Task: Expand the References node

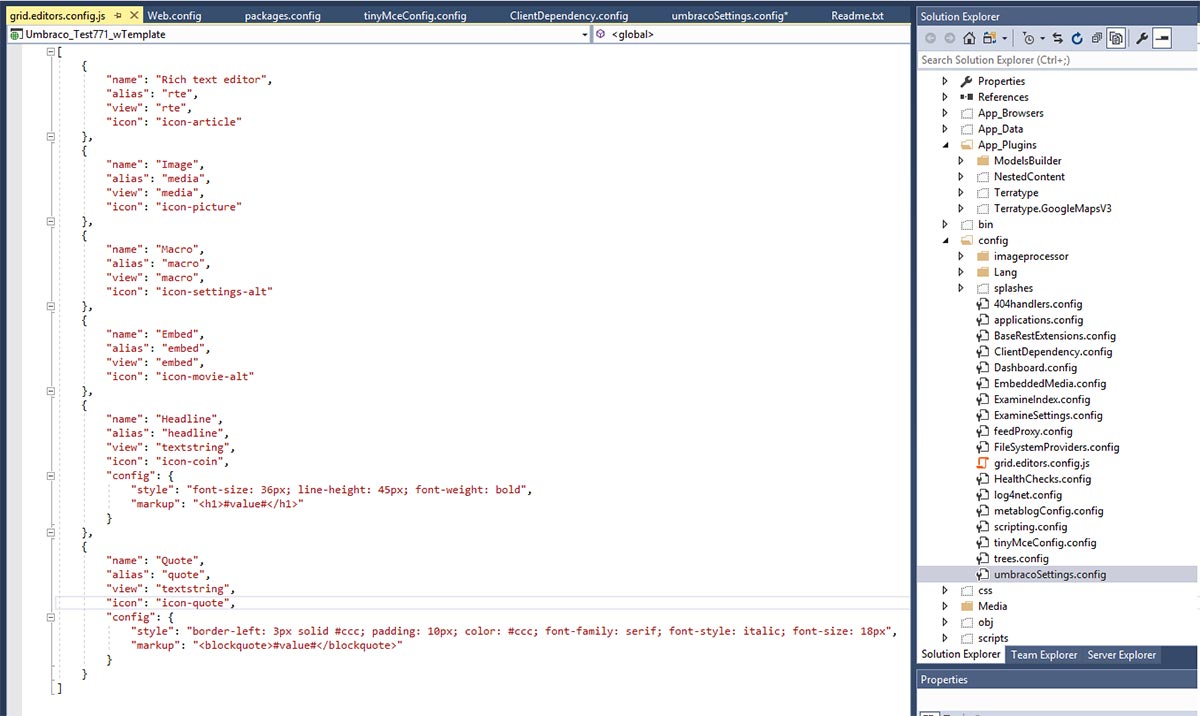Action: pyautogui.click(x=945, y=97)
